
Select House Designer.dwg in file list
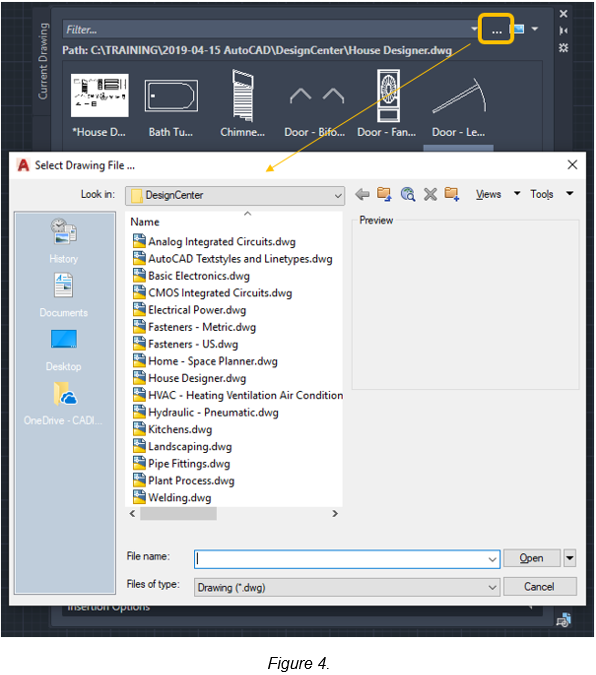(197, 378)
